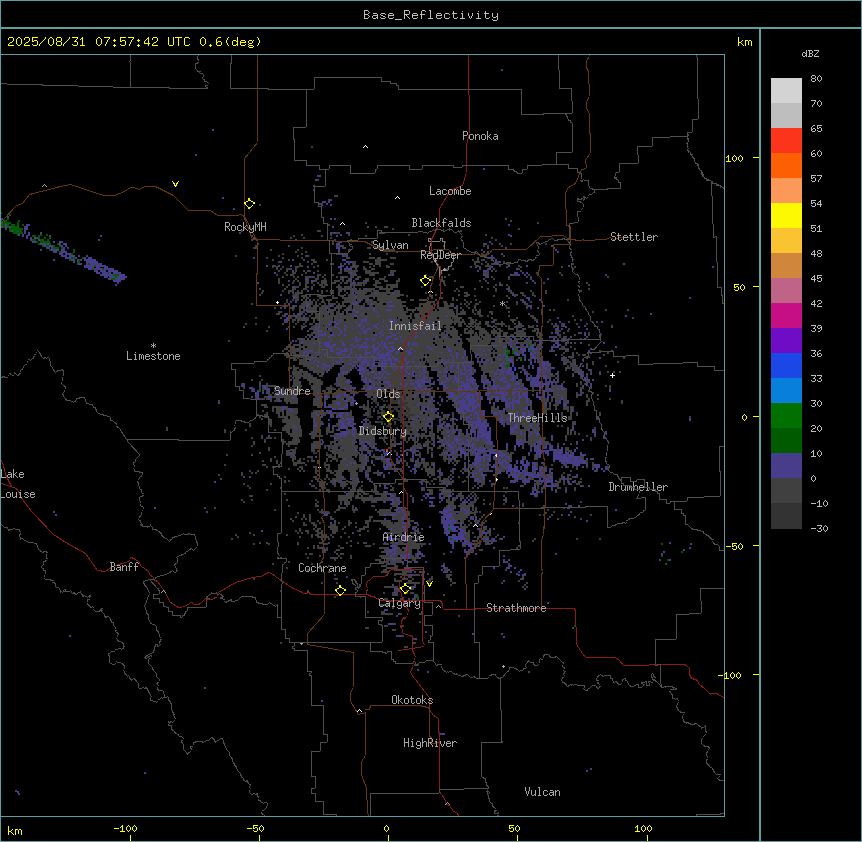Click the Vulcan label

tap(542, 792)
